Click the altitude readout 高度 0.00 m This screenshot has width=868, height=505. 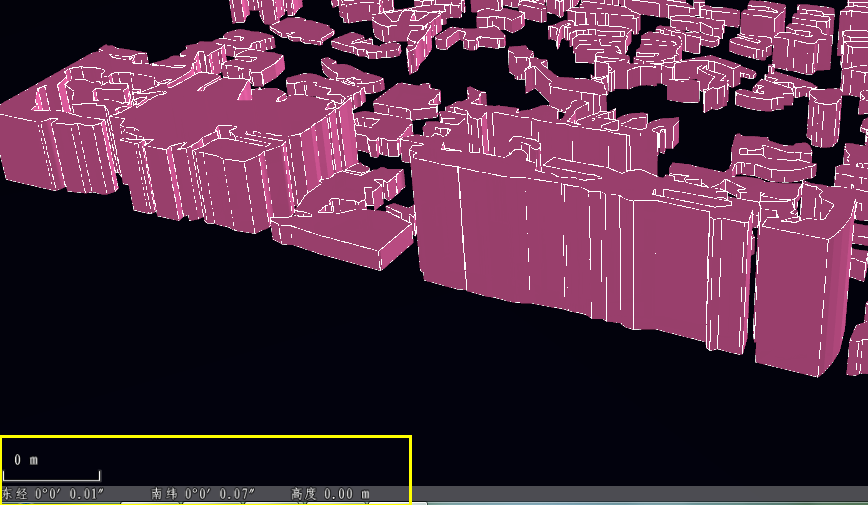tap(330, 493)
